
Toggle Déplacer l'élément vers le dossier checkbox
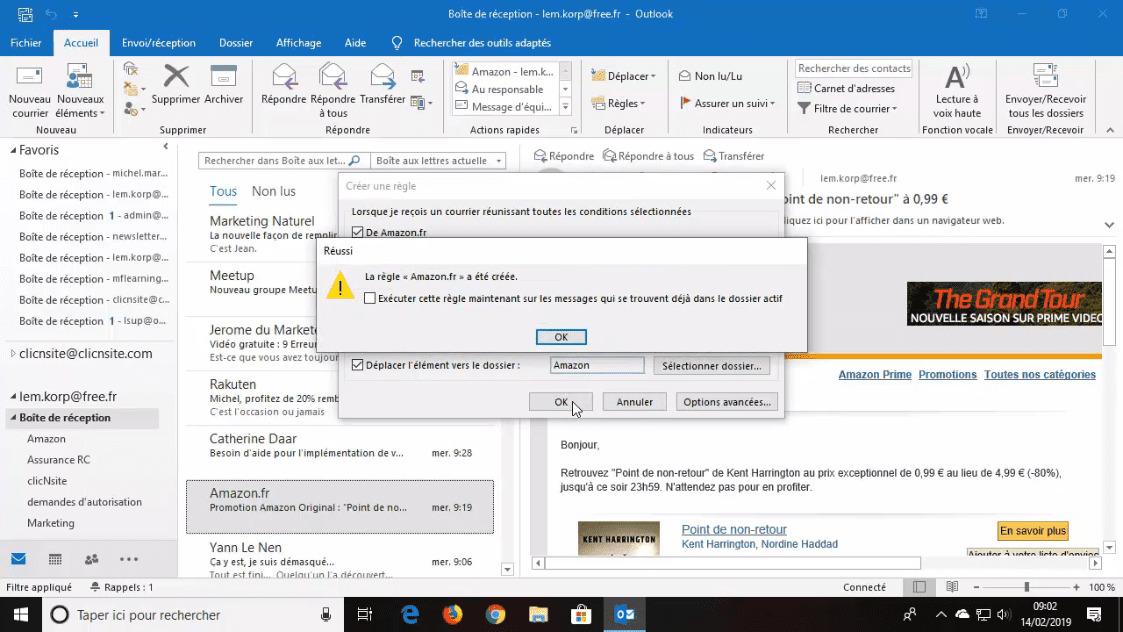tap(357, 365)
